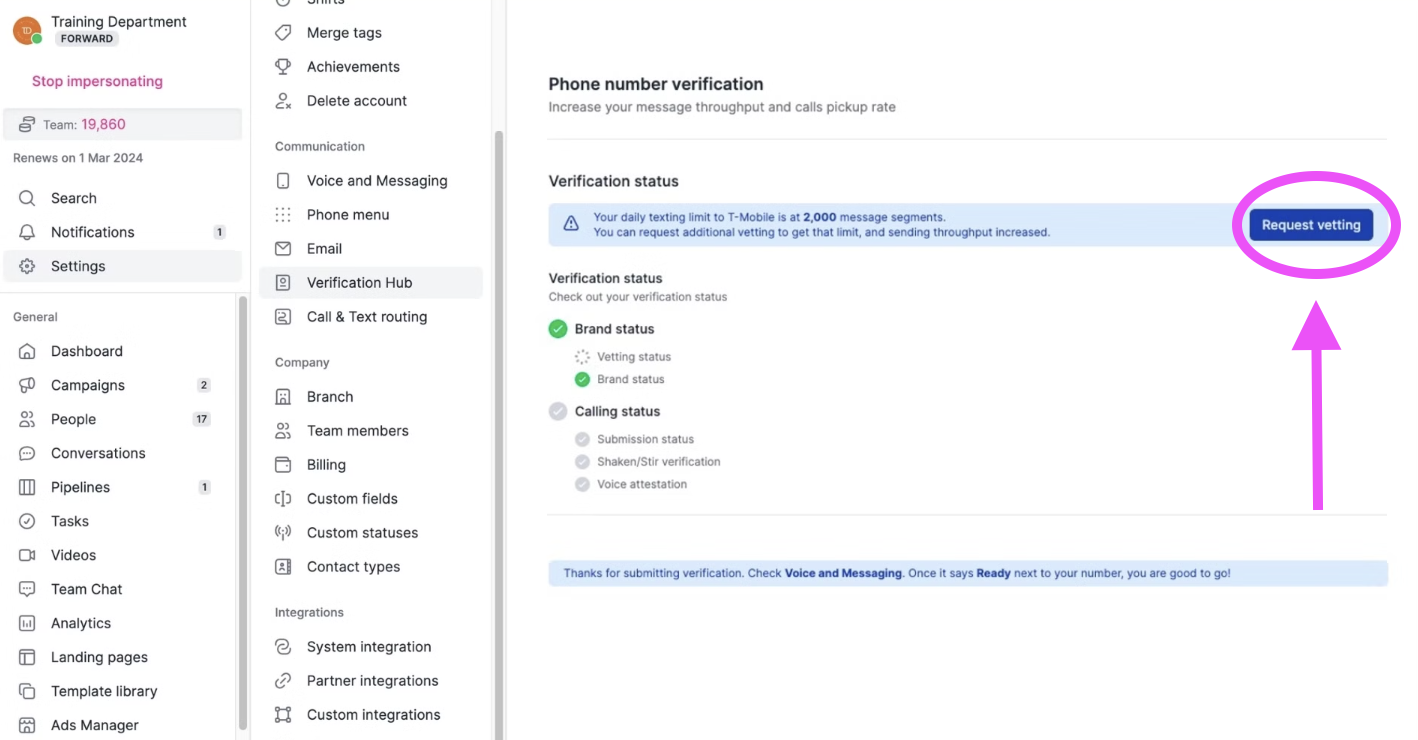Select Verification Hub in settings menu

point(359,282)
